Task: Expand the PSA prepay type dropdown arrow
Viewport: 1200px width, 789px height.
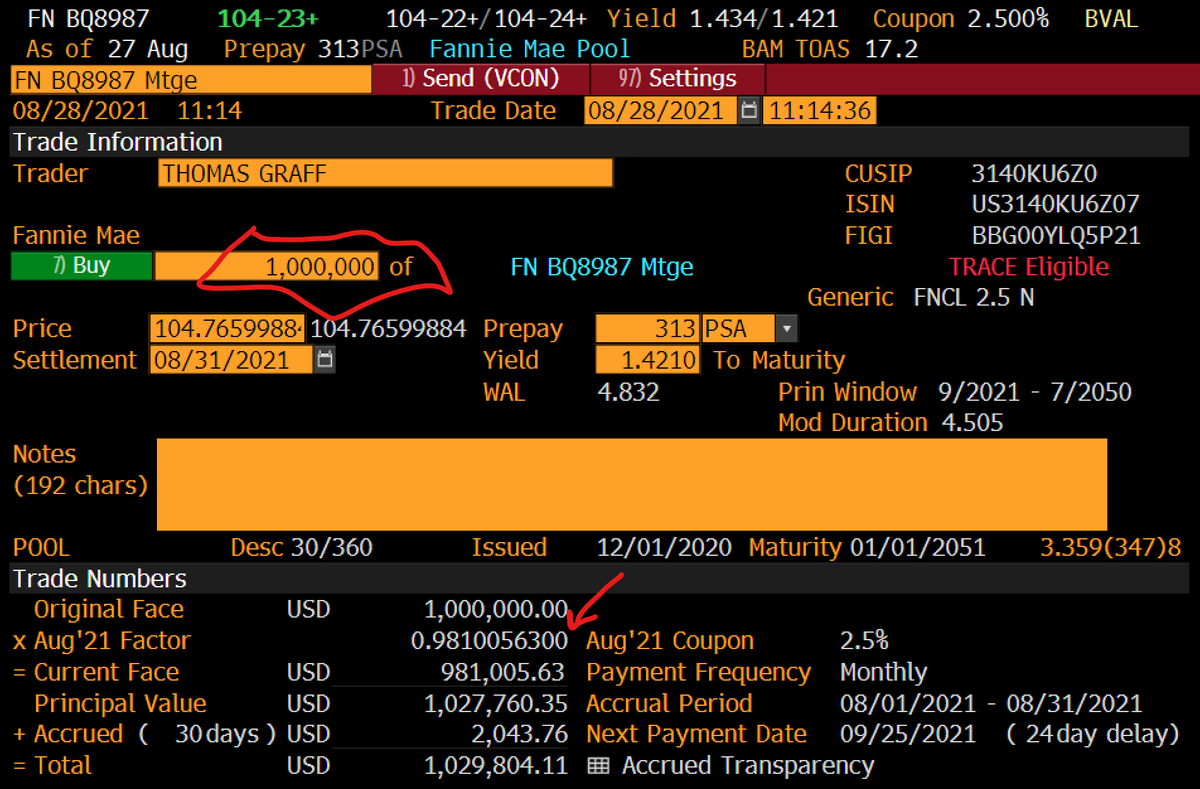Action: [x=787, y=329]
